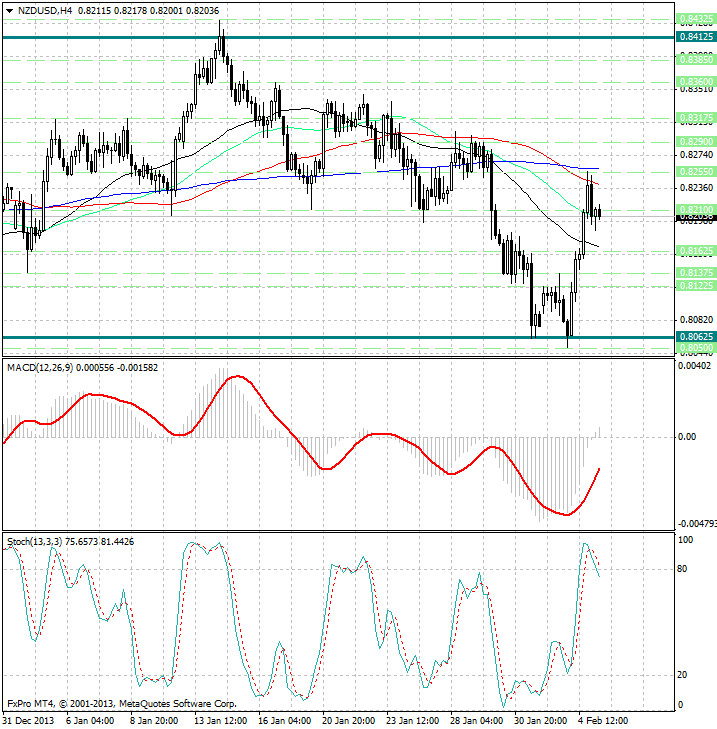Viewport: 717px width, 729px height.
Task: Click the 30 Jan 20:00 time axis label
Action: (x=541, y=721)
